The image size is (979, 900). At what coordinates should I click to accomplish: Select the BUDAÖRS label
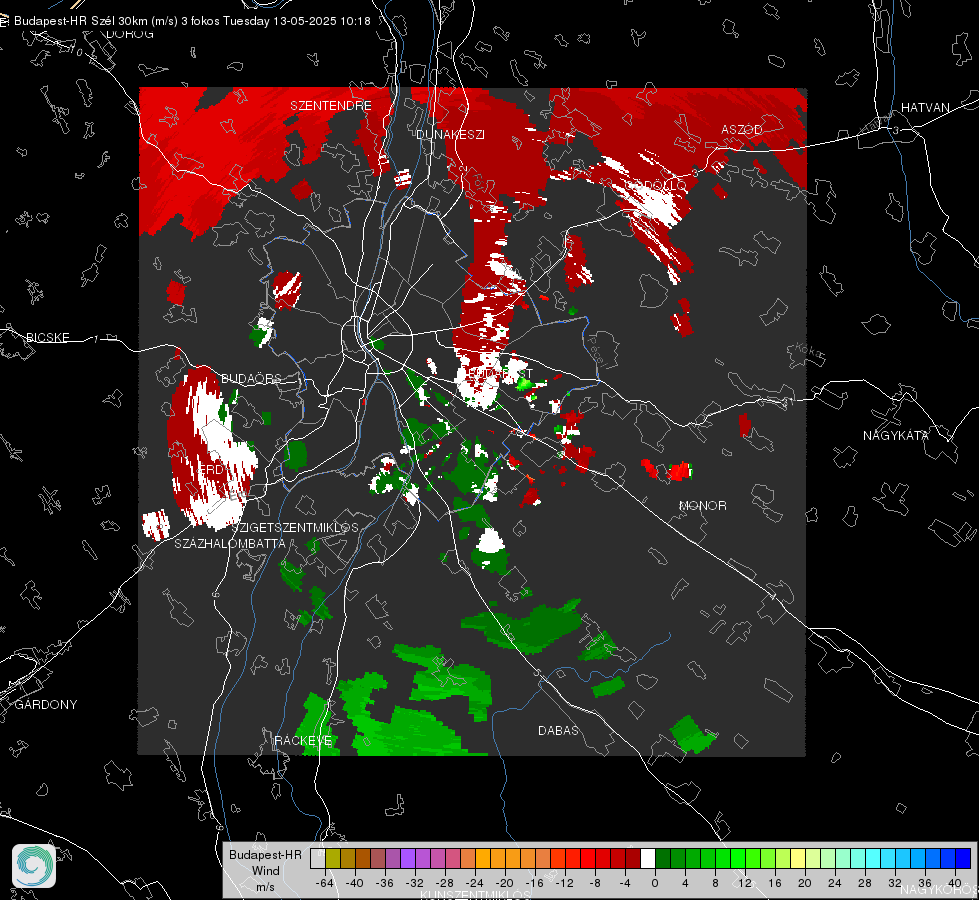[251, 378]
